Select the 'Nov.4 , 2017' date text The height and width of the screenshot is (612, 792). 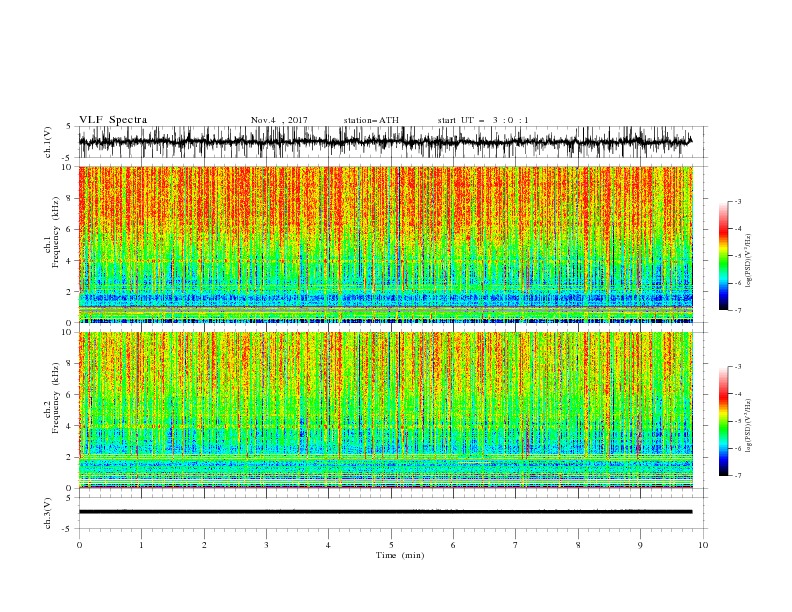(279, 120)
